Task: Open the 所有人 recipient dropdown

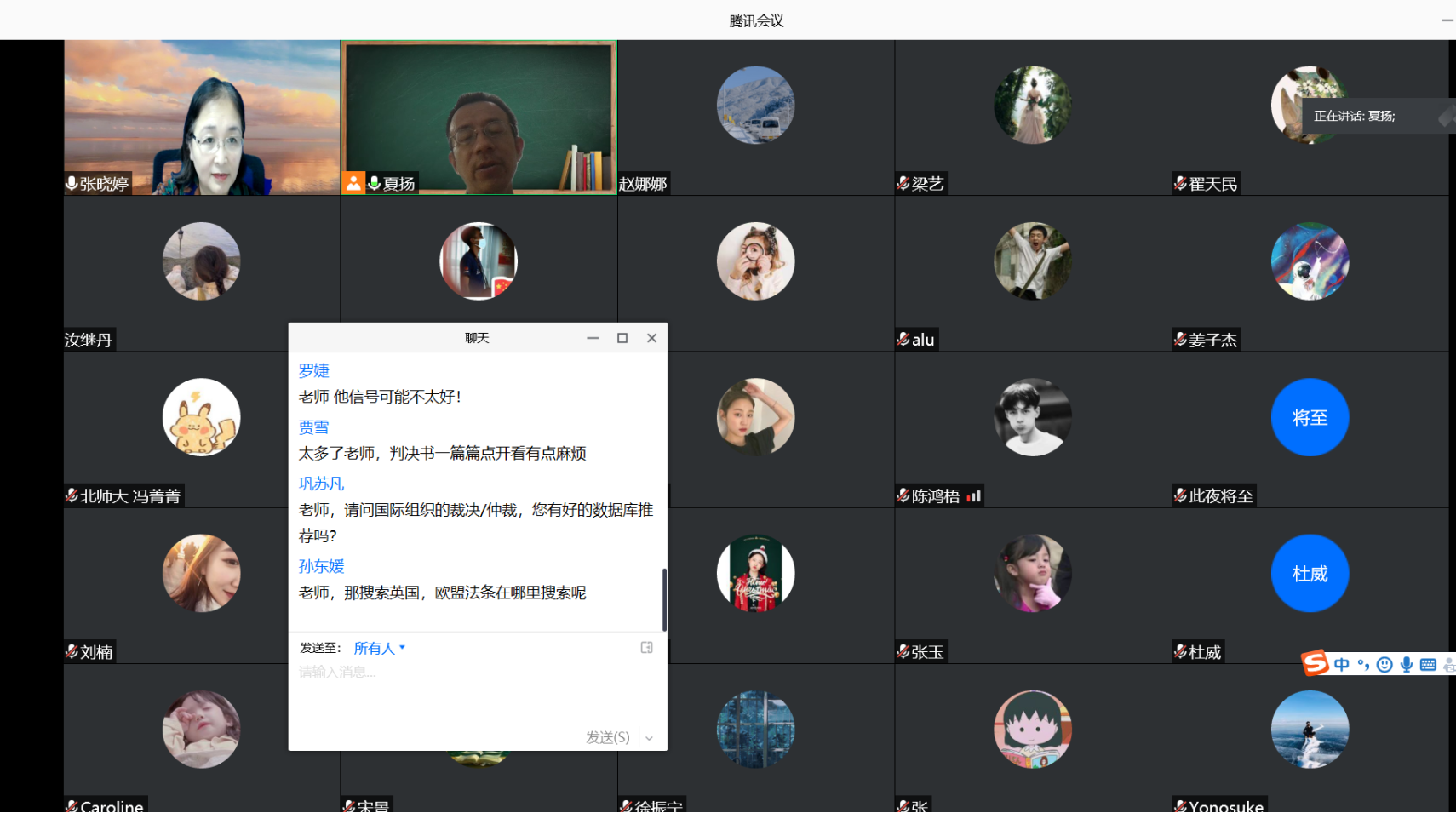Action: pos(379,648)
